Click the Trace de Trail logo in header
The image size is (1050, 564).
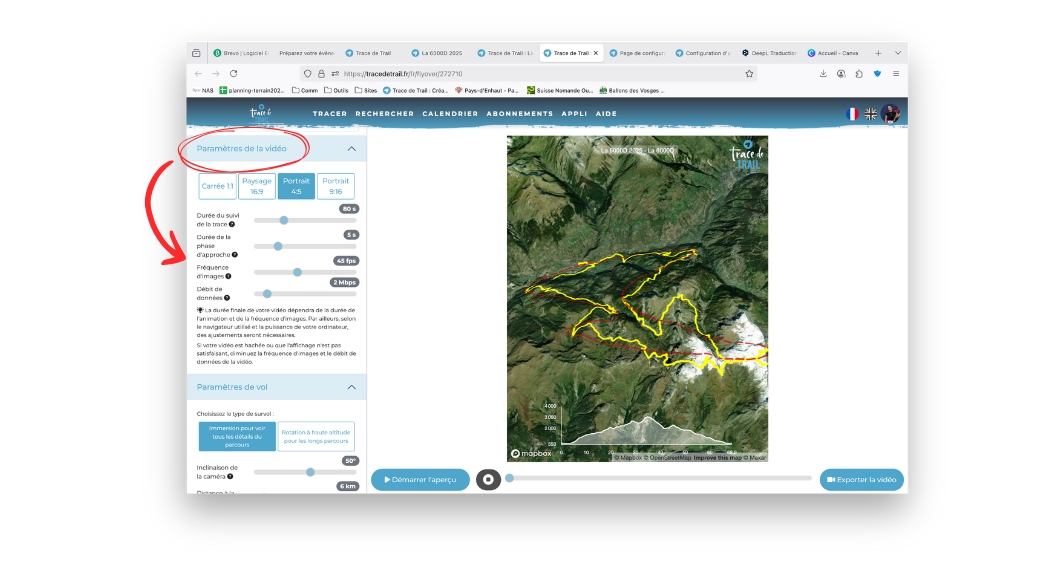point(260,112)
